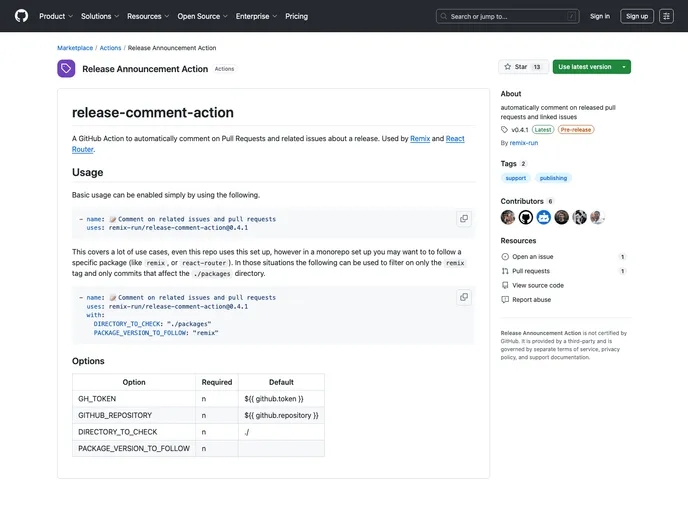This screenshot has width=688, height=512.
Task: Go to Actions breadcrumb
Action: [110, 48]
